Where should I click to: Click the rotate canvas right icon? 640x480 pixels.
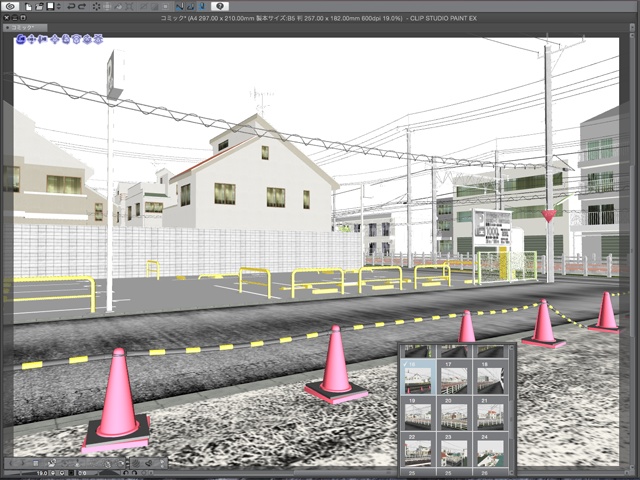click(x=135, y=473)
